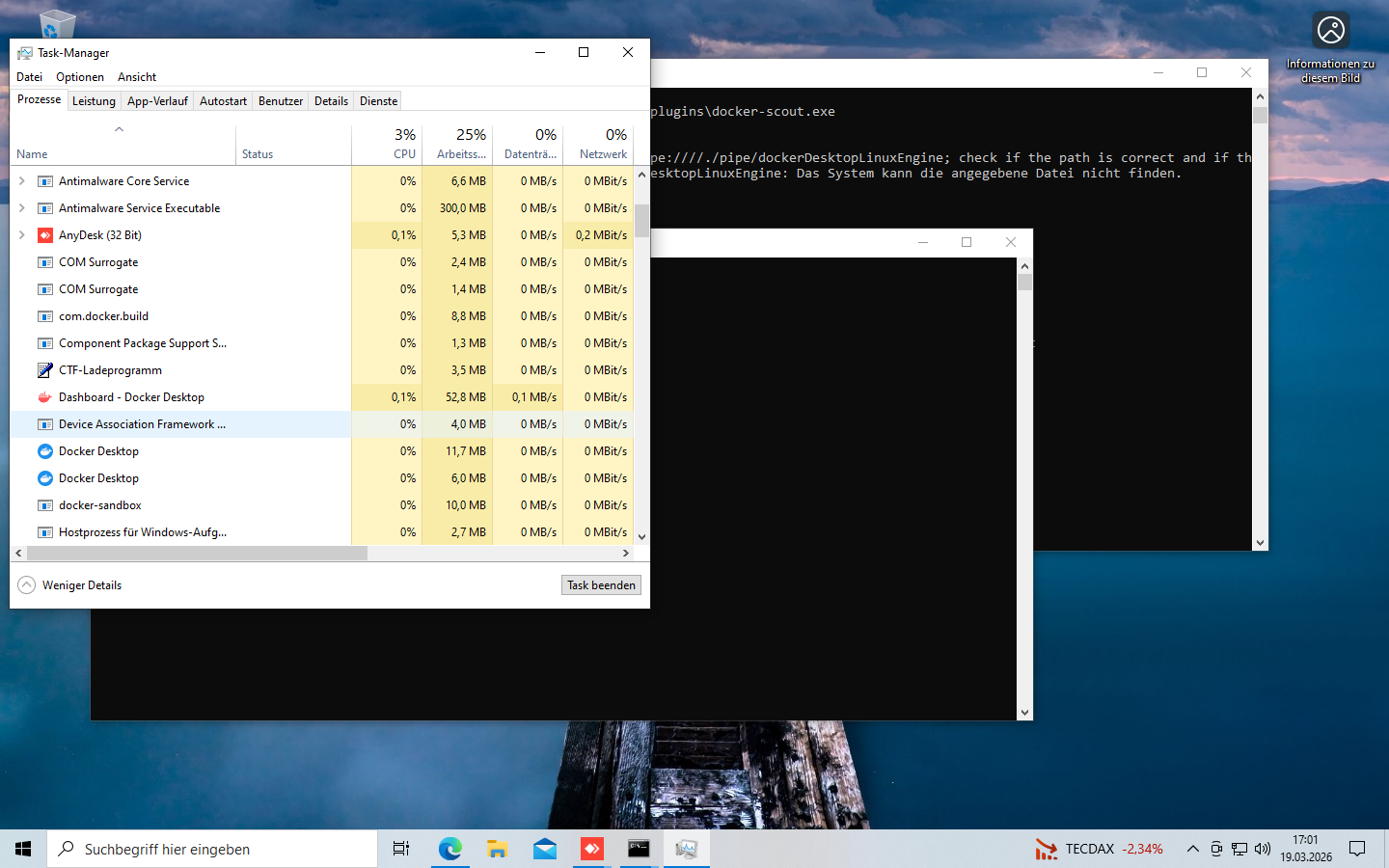Click the Dashboard - Docker Desktop whale icon

tap(44, 397)
